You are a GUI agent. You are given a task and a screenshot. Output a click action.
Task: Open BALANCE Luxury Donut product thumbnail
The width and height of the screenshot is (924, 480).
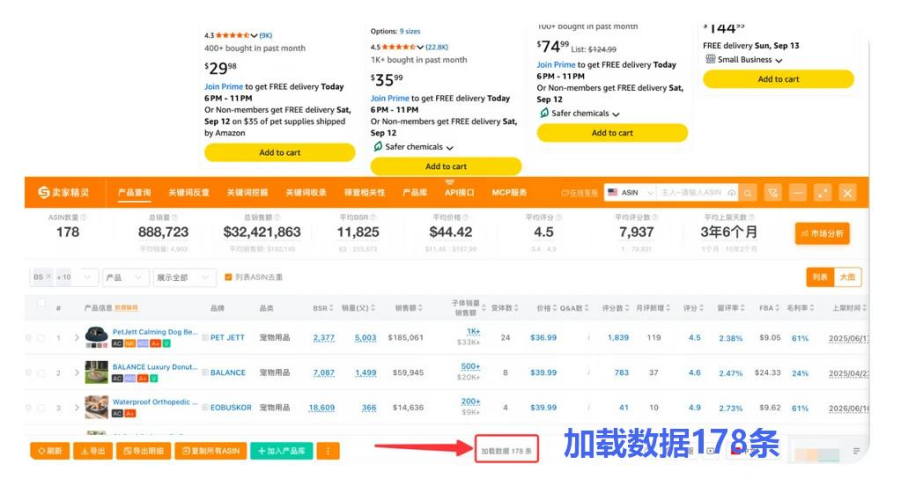(x=96, y=372)
